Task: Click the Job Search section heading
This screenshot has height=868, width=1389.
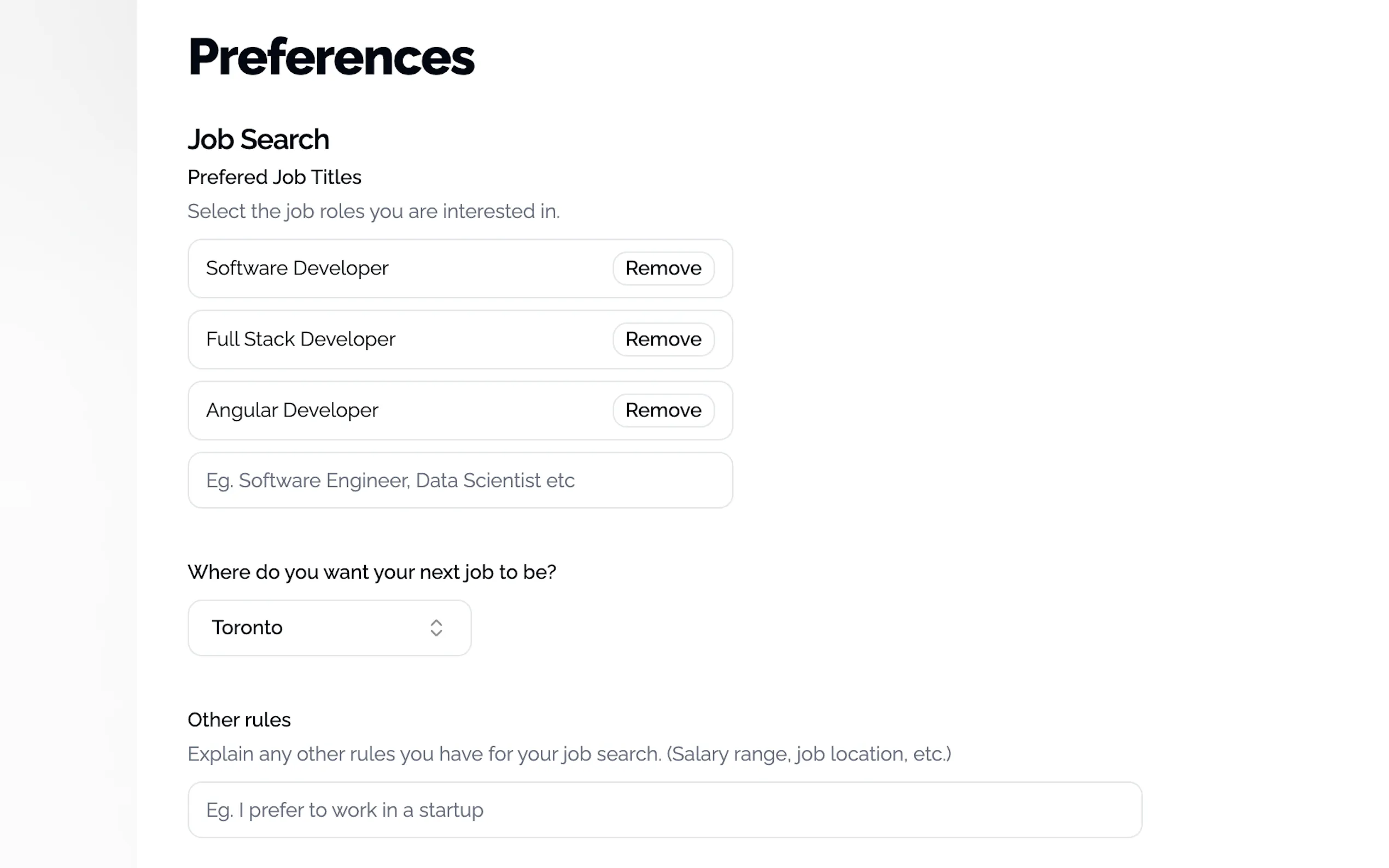Action: (259, 139)
